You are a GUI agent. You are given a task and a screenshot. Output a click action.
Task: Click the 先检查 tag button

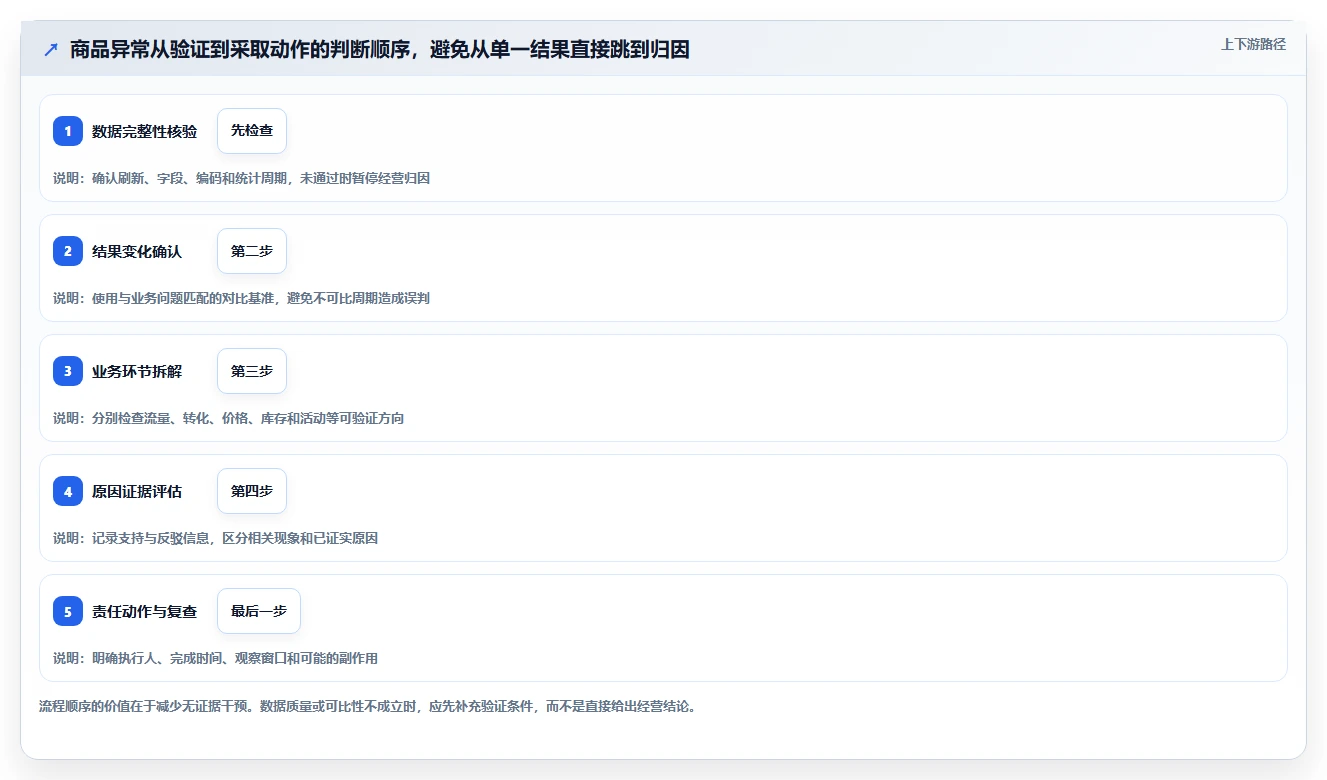click(252, 131)
